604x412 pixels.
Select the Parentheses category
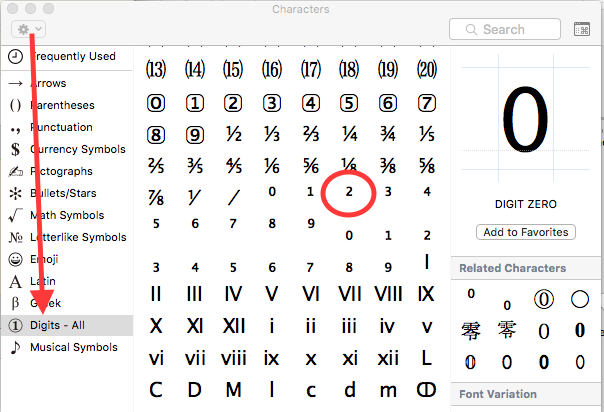point(67,105)
